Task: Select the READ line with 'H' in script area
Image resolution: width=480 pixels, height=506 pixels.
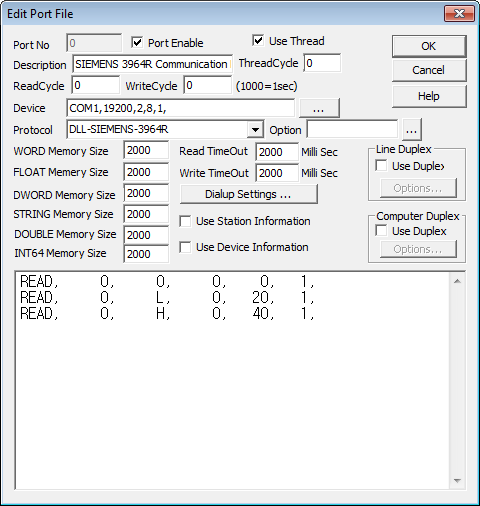Action: (x=167, y=313)
